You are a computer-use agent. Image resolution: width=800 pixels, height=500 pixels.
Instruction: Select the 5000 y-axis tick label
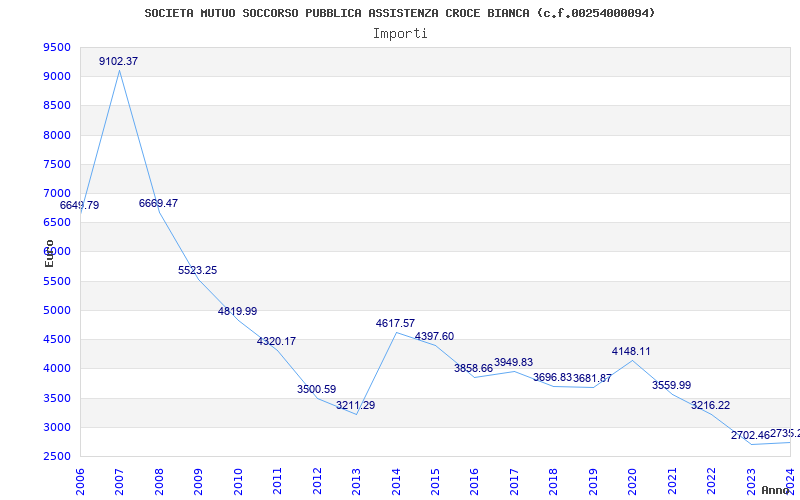(57, 310)
